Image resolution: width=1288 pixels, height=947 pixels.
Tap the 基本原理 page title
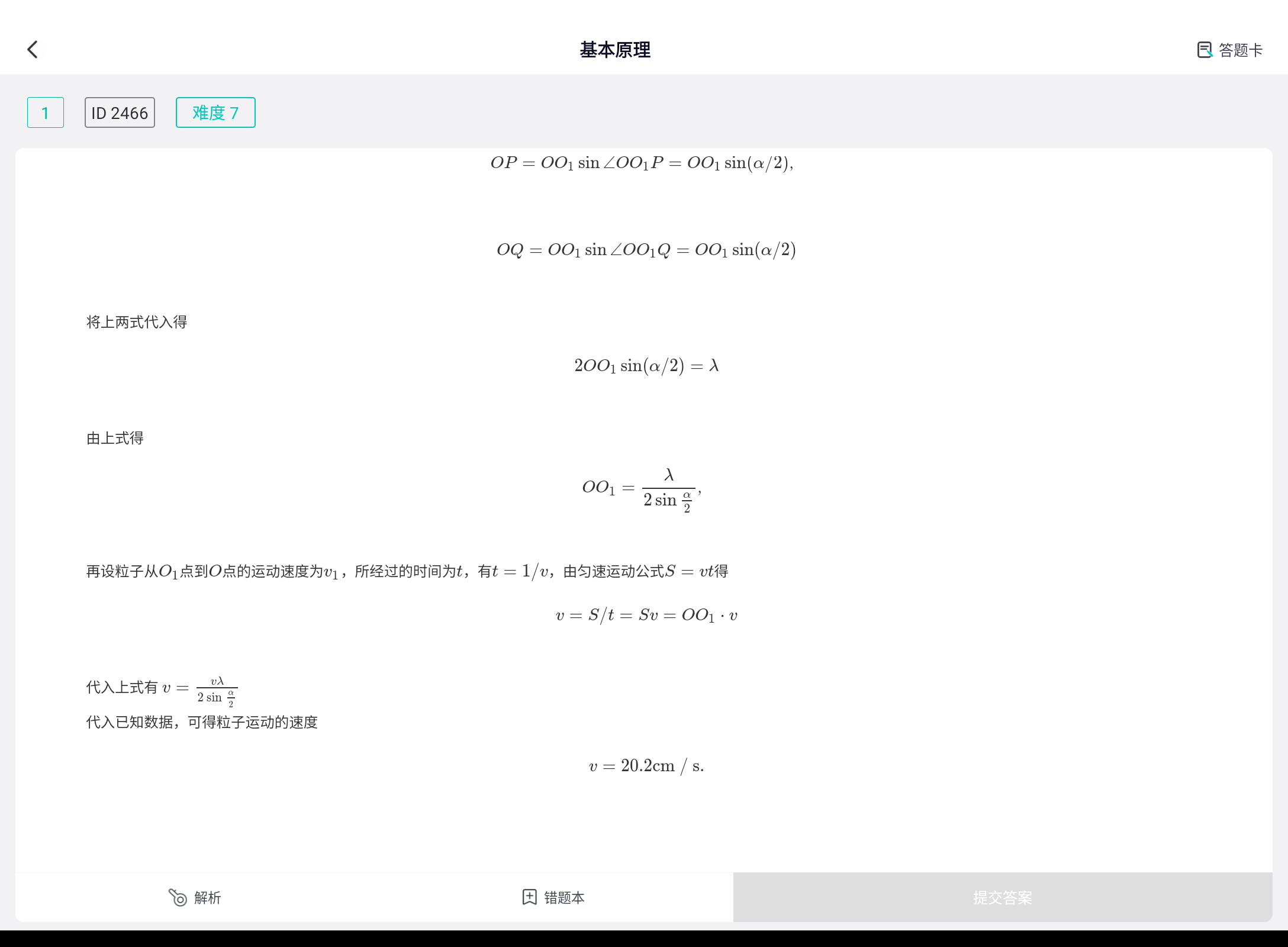[x=615, y=50]
